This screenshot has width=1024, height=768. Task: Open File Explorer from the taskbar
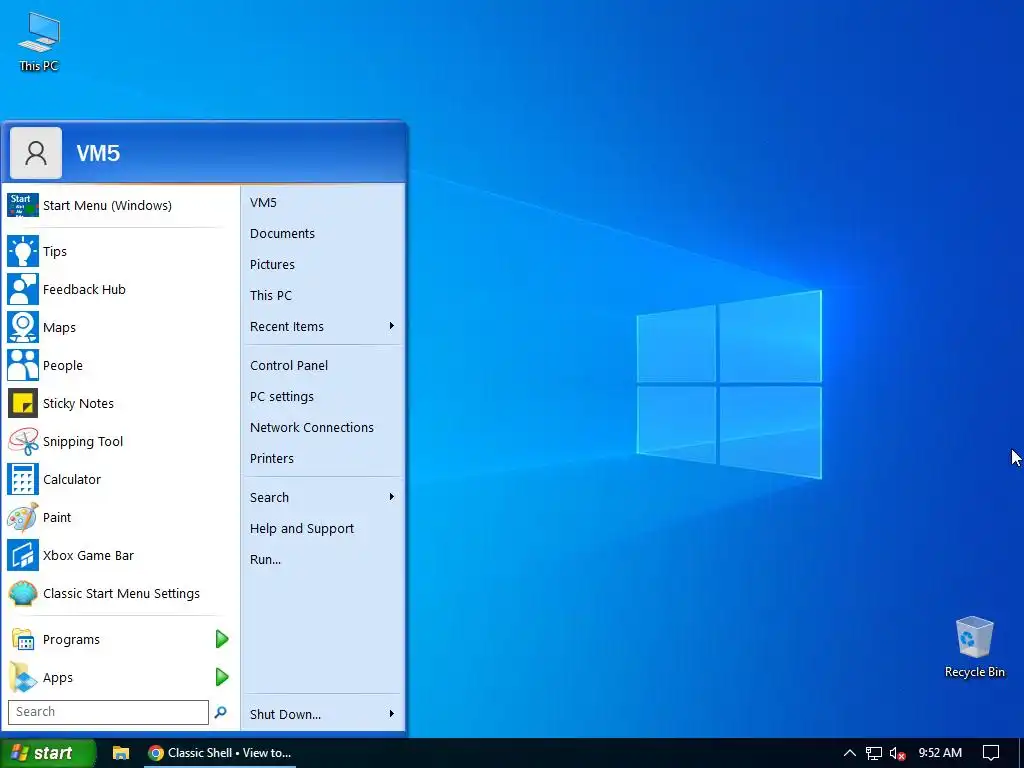(121, 753)
